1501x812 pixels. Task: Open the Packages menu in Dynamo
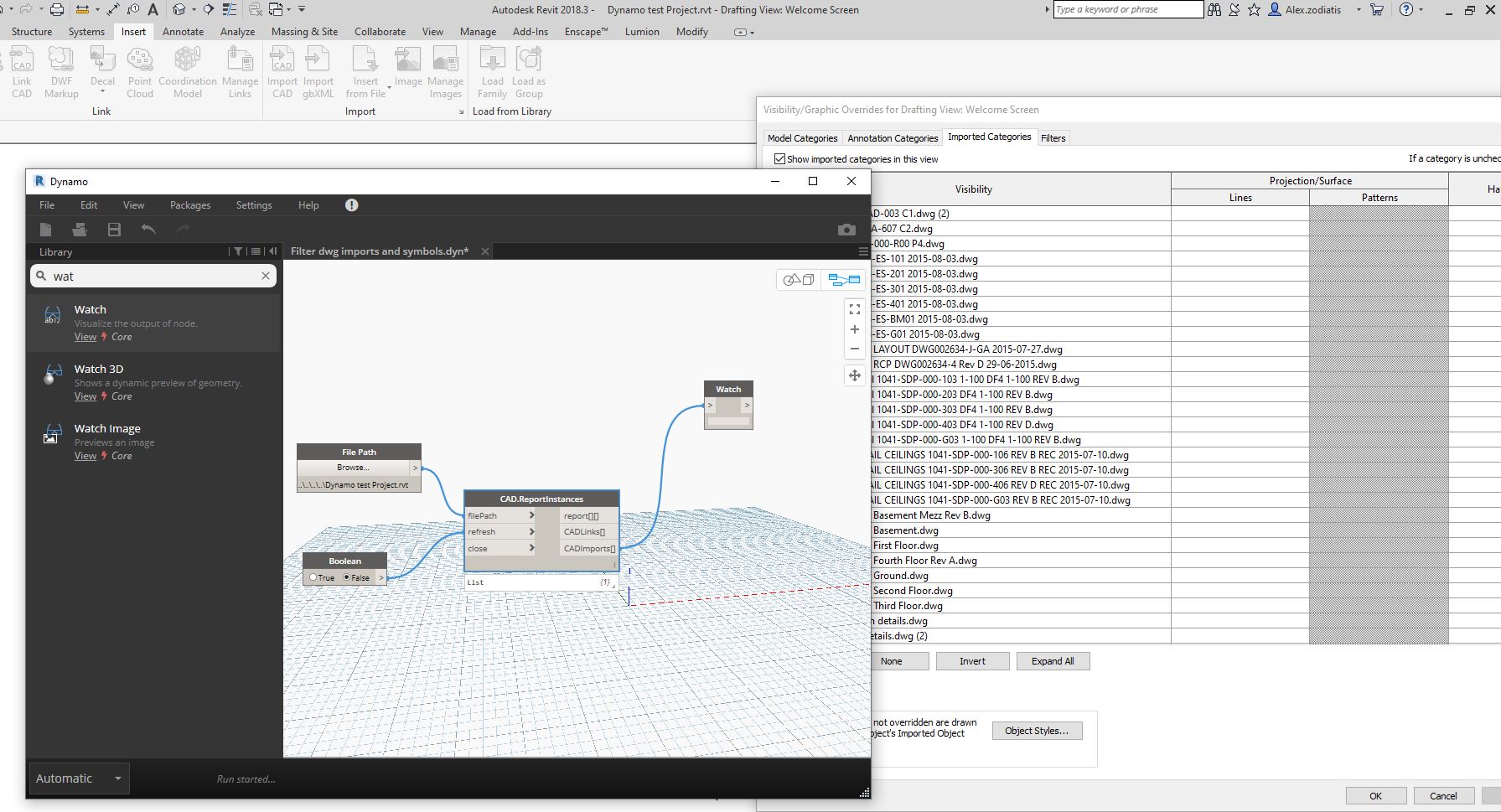[x=190, y=205]
